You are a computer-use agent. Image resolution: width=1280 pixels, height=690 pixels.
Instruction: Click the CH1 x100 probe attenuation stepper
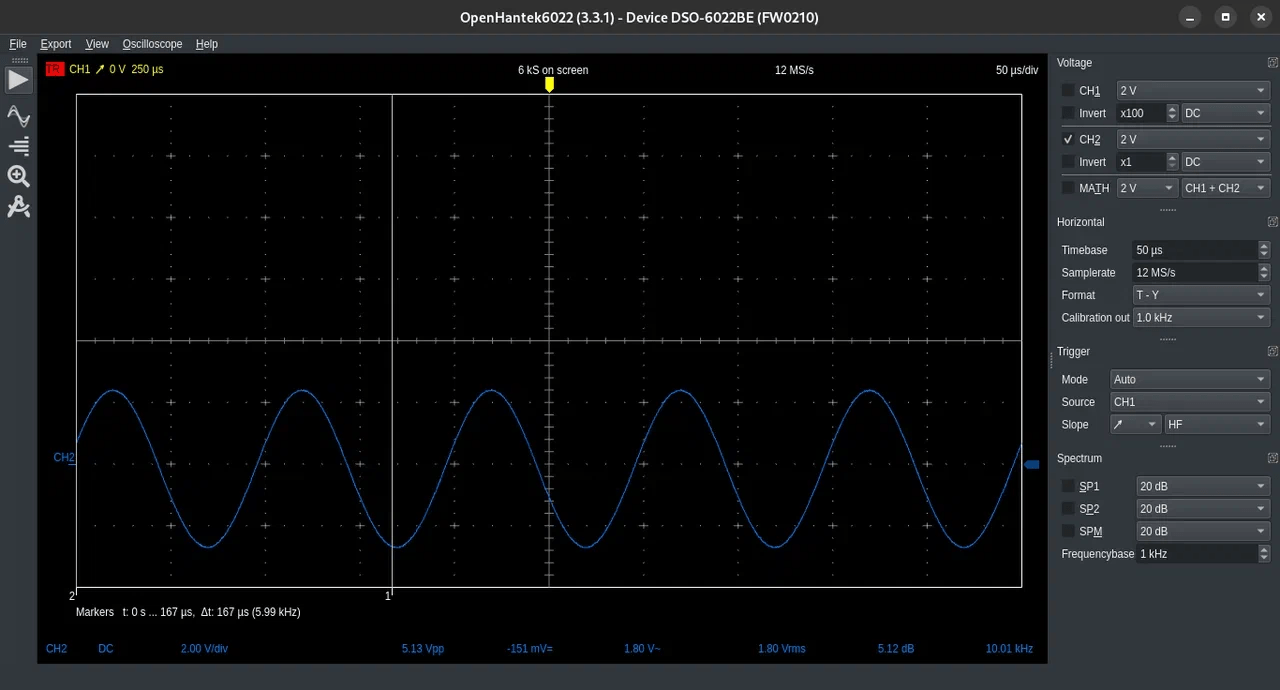click(x=1172, y=113)
